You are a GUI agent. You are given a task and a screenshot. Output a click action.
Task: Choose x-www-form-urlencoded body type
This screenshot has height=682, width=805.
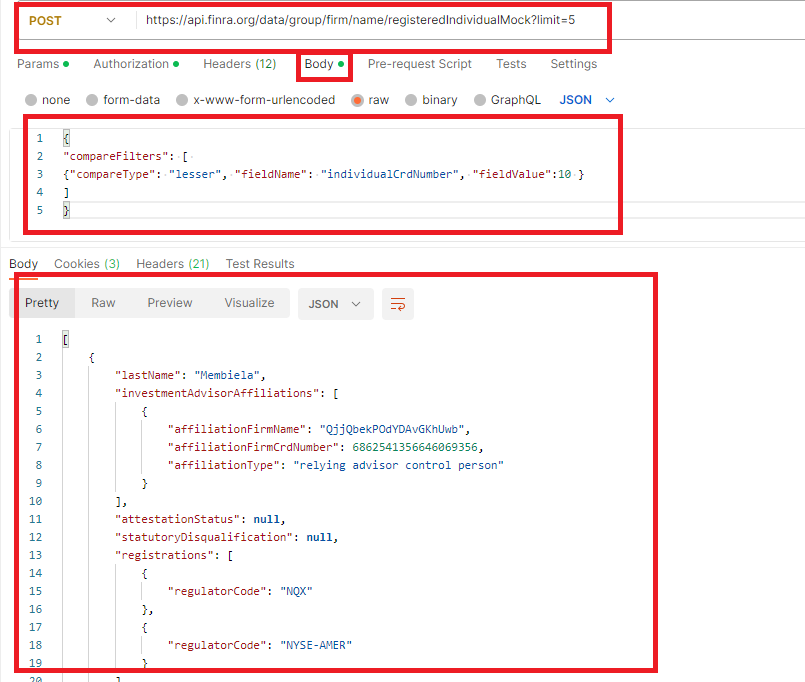tap(182, 100)
